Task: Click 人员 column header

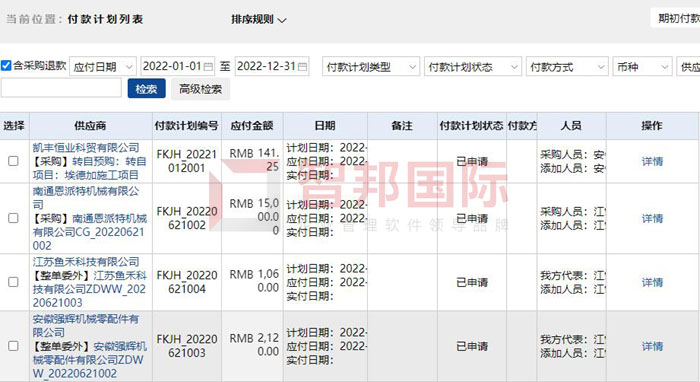Action: point(571,126)
